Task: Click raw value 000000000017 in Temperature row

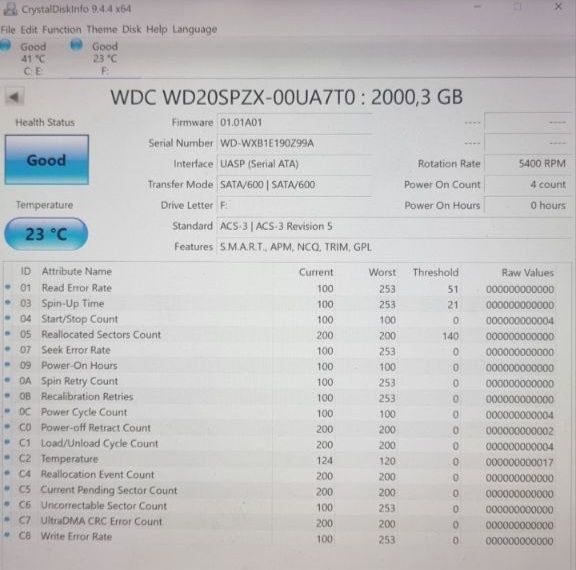Action: [519, 462]
